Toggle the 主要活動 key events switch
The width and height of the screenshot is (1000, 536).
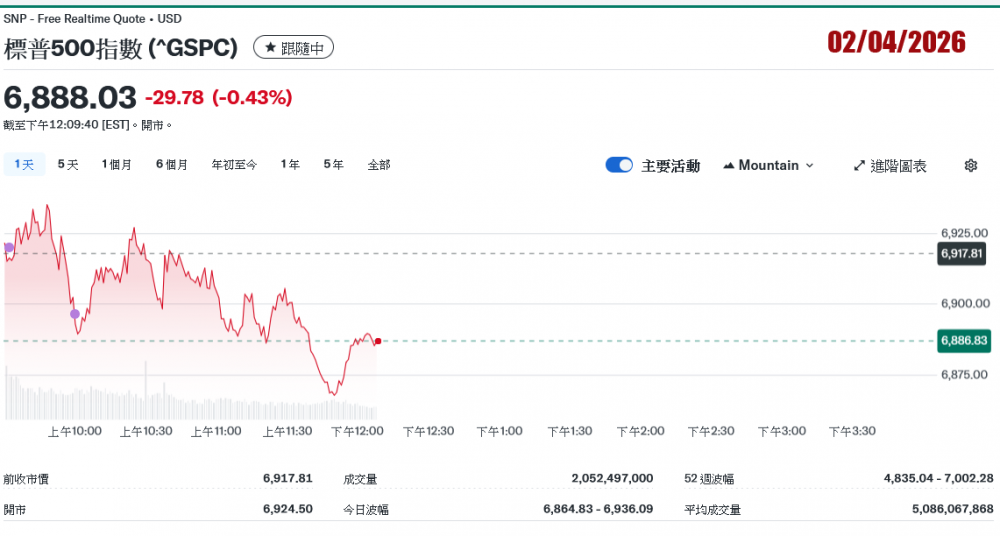pos(619,166)
